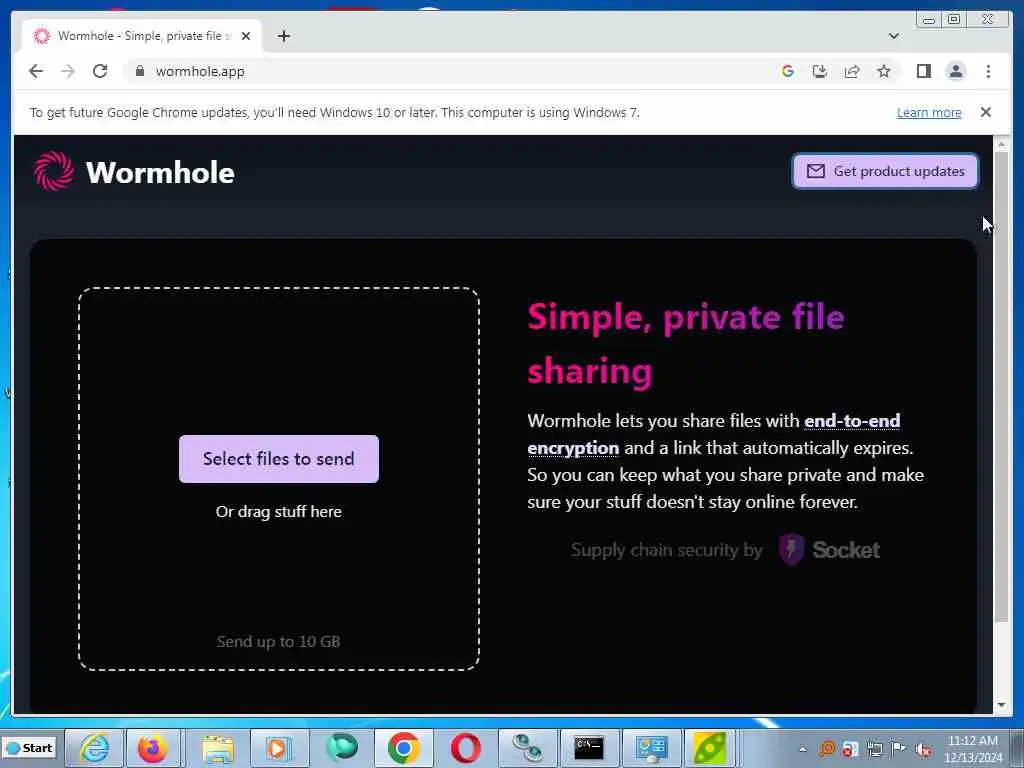The height and width of the screenshot is (768, 1024).
Task: Click the page scrollbar thumb
Action: pyautogui.click(x=1001, y=385)
